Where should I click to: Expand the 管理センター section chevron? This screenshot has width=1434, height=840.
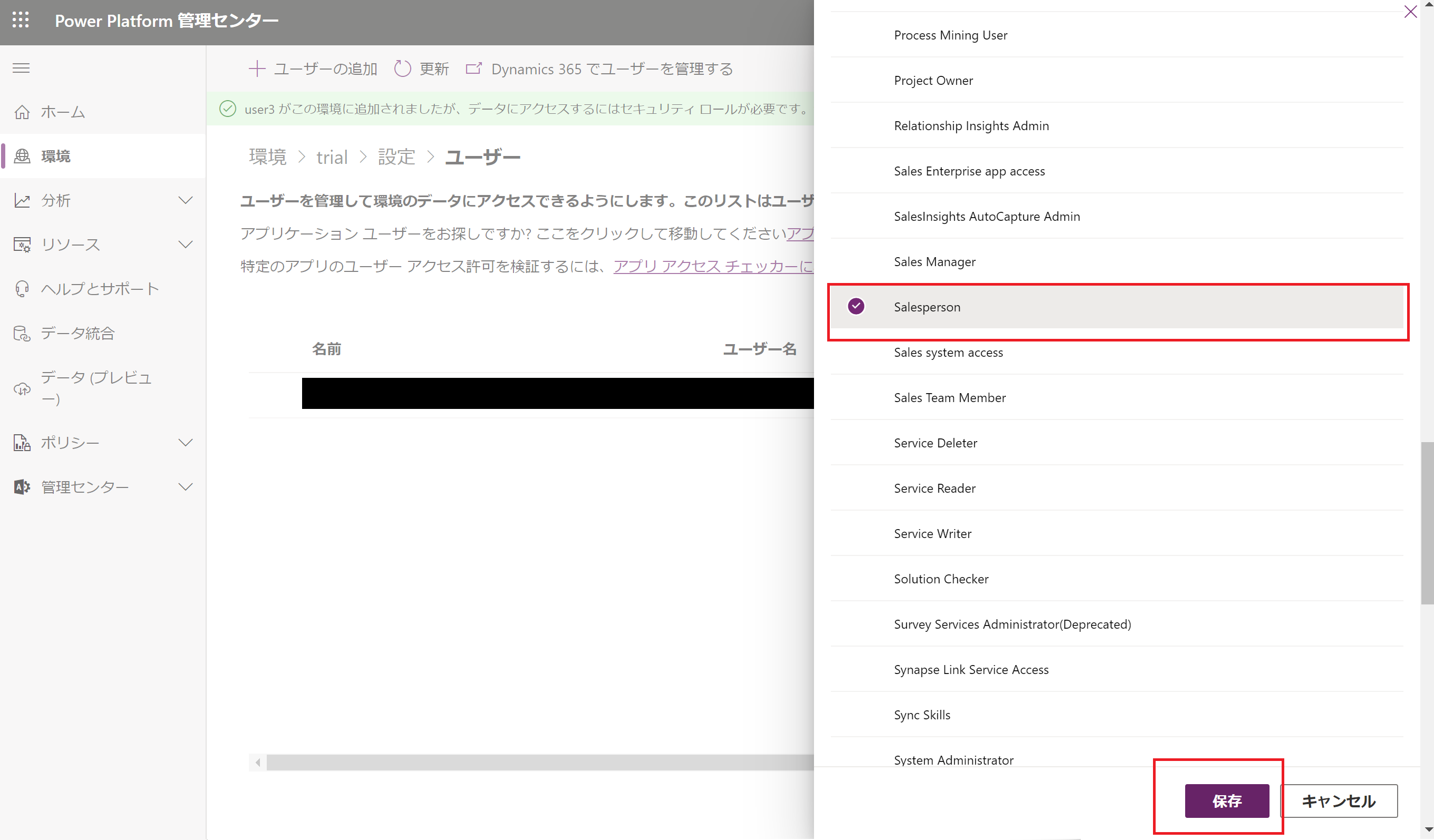pyautogui.click(x=186, y=487)
